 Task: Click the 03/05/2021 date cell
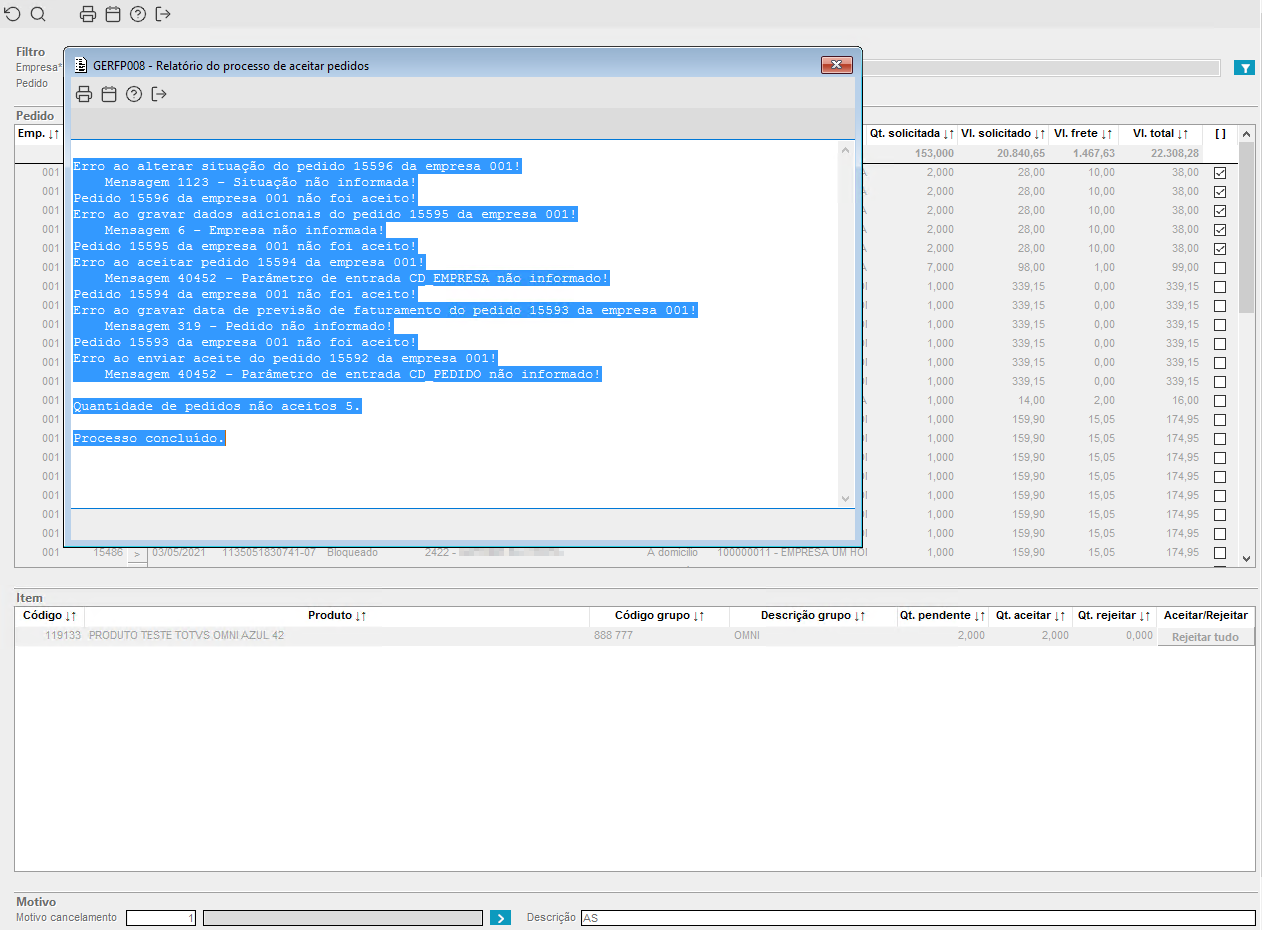(178, 552)
